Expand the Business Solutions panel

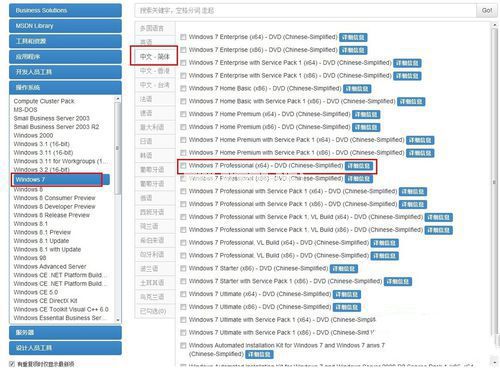[x=65, y=10]
